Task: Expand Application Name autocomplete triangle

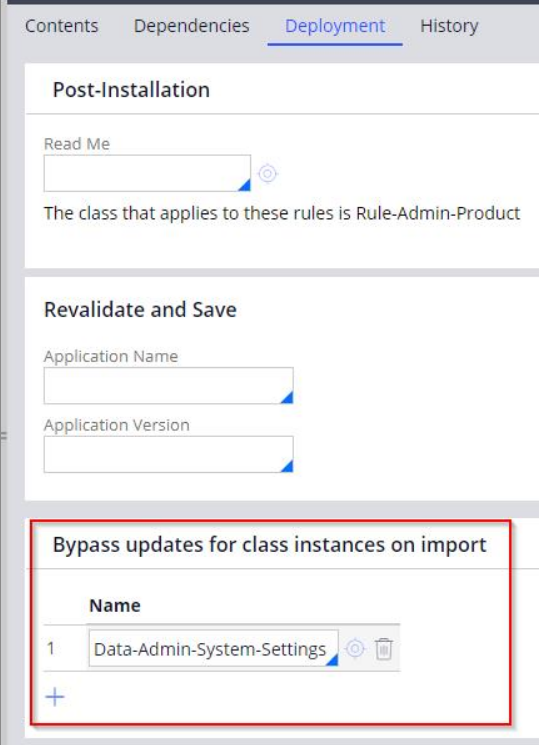Action: coord(287,397)
